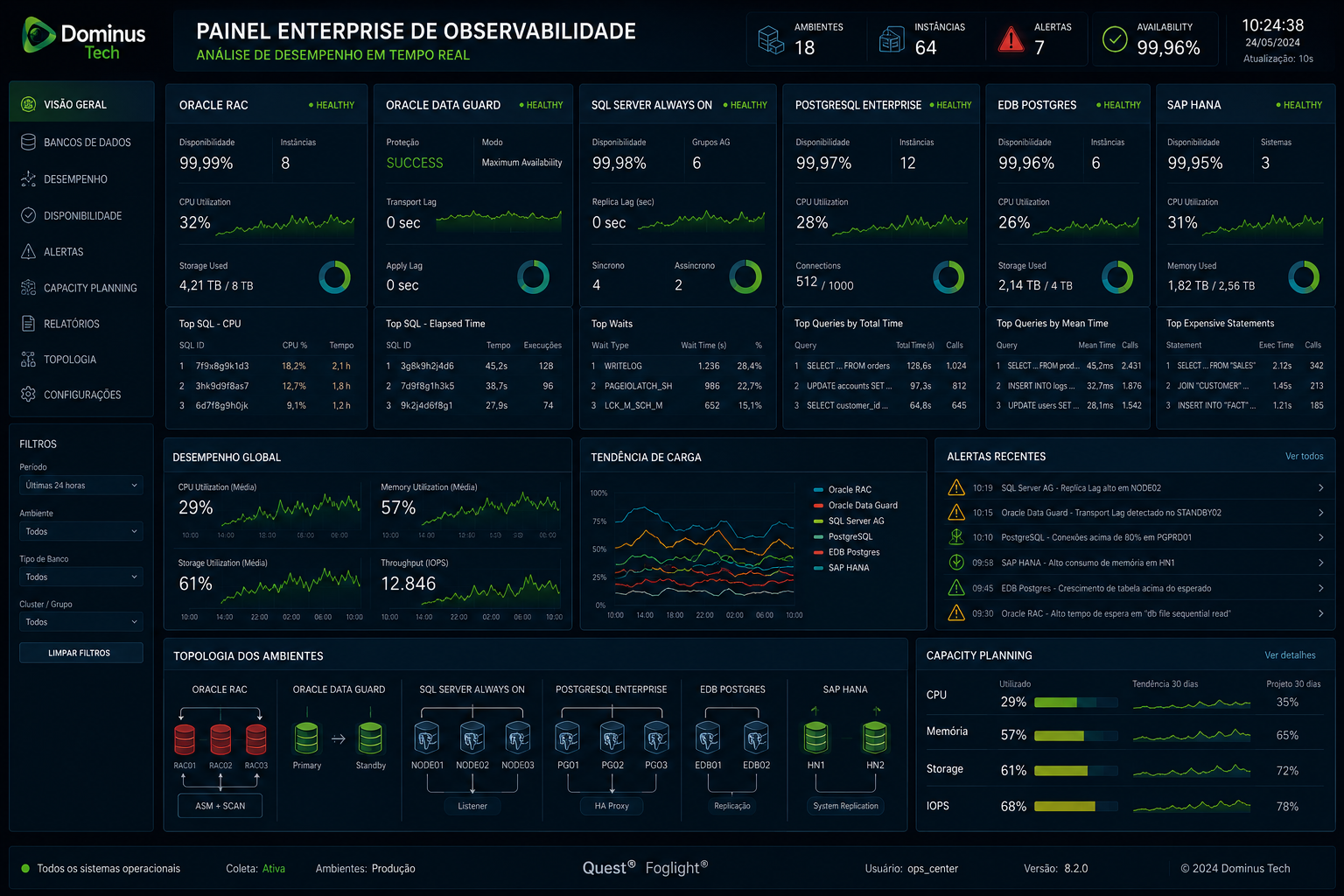Image resolution: width=1344 pixels, height=896 pixels.
Task: Click the Oracle RAC Storage Used donut chart
Action: pos(335,277)
